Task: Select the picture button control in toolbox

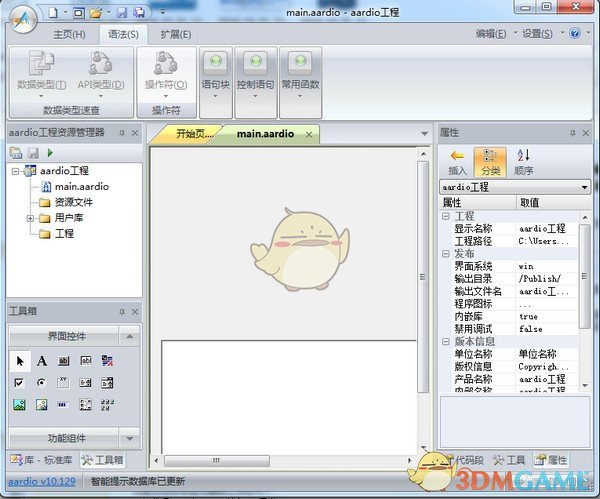Action: 42,405
